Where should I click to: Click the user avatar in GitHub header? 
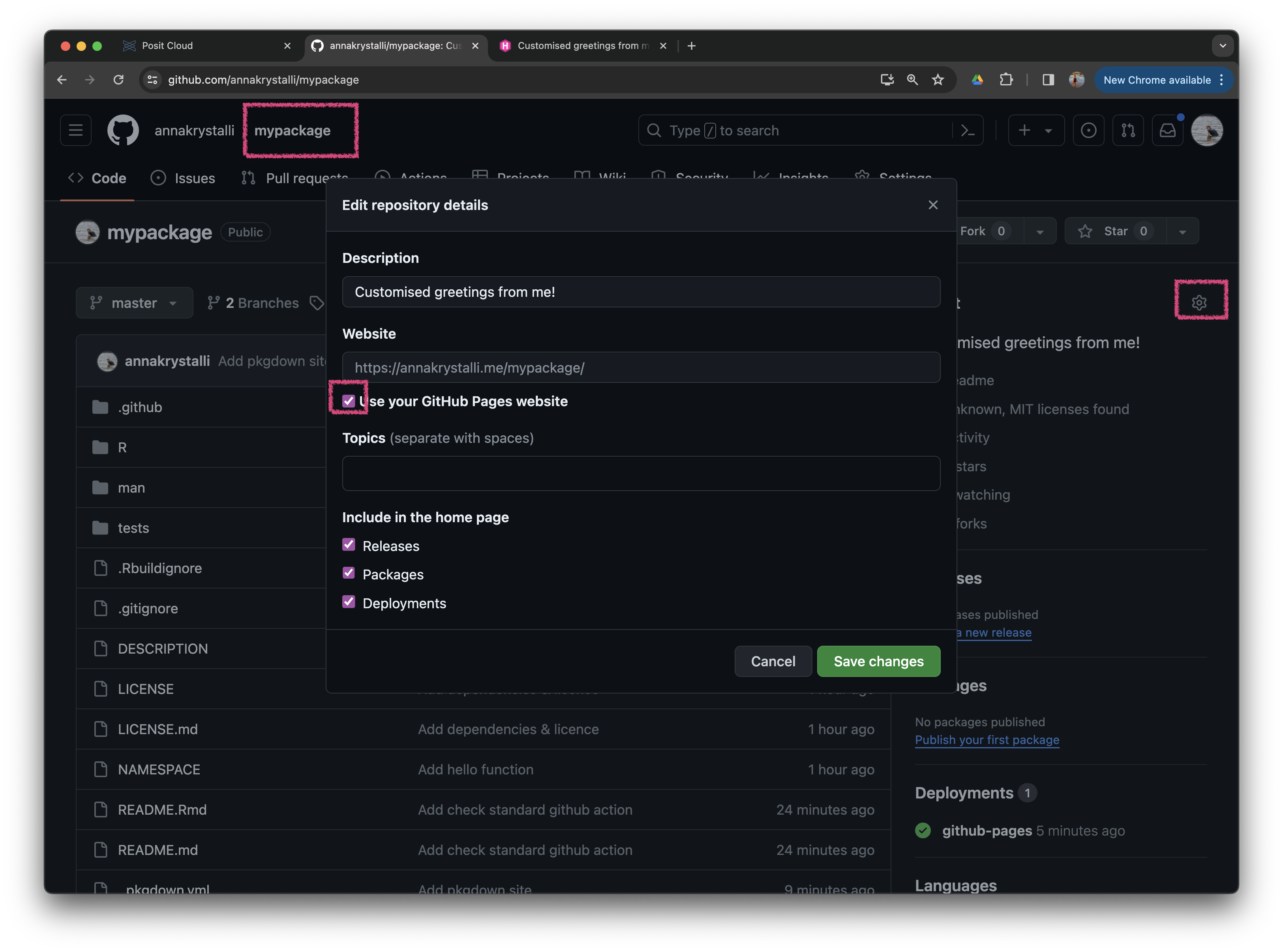coord(1206,130)
